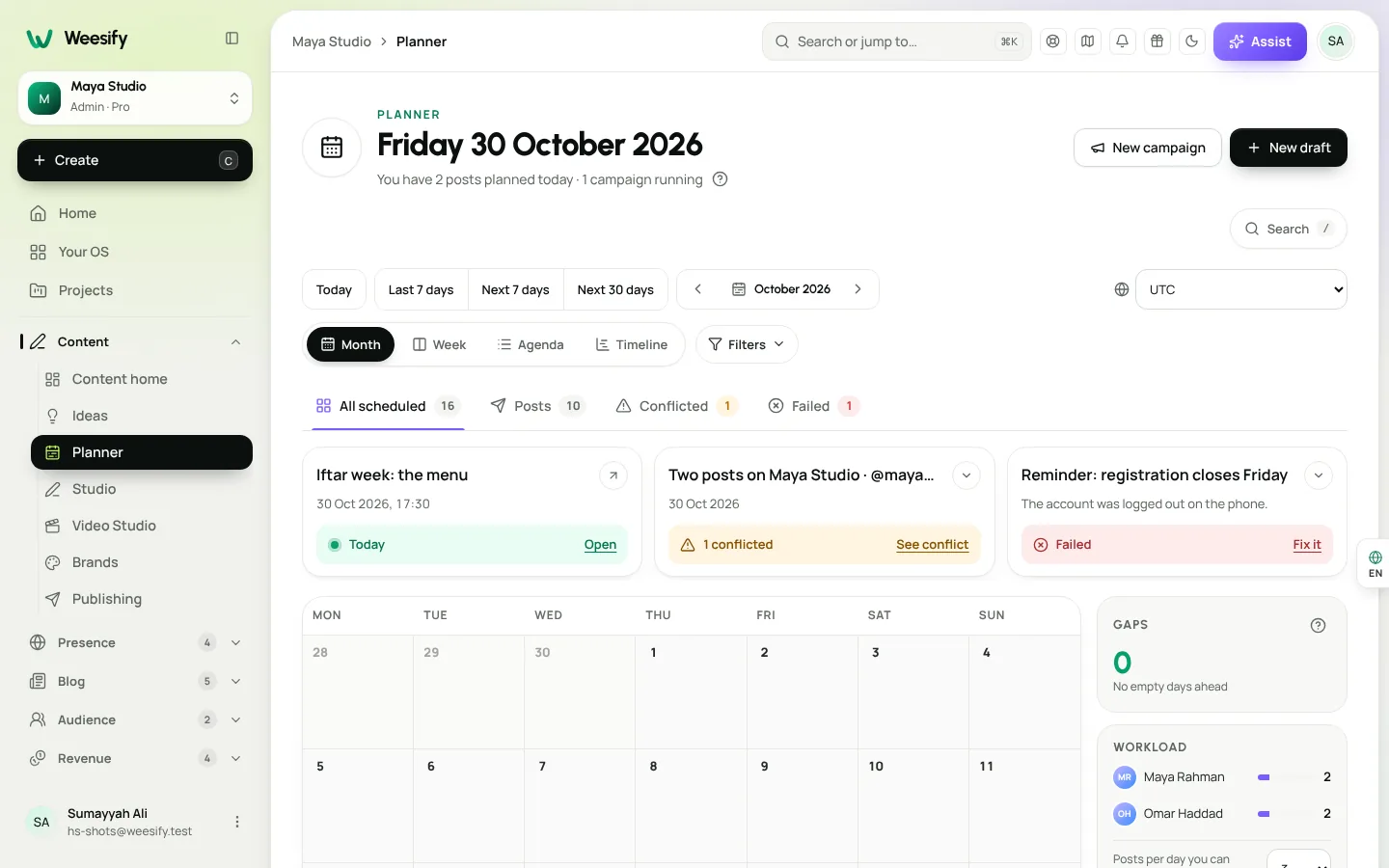Open the SA avatar in top bar
This screenshot has height=868, width=1389.
[x=1336, y=41]
